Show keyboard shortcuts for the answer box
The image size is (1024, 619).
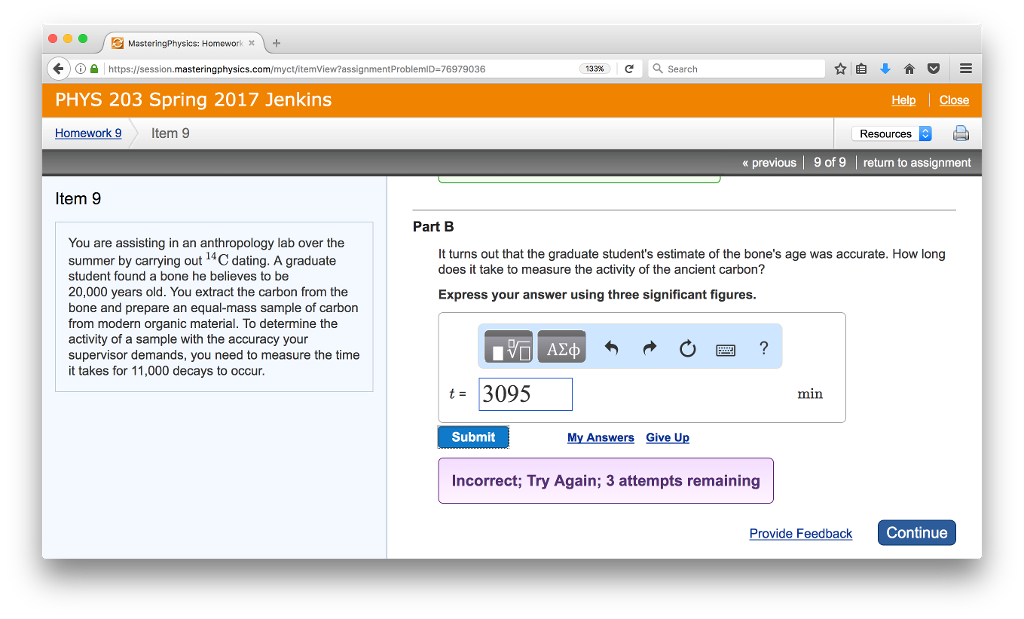[726, 350]
